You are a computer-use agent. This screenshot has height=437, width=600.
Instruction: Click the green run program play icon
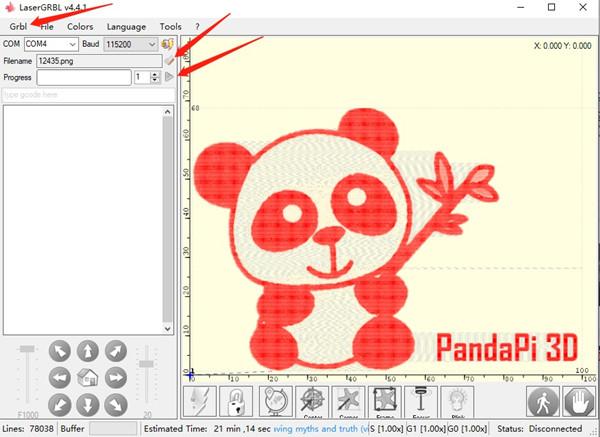tap(169, 77)
